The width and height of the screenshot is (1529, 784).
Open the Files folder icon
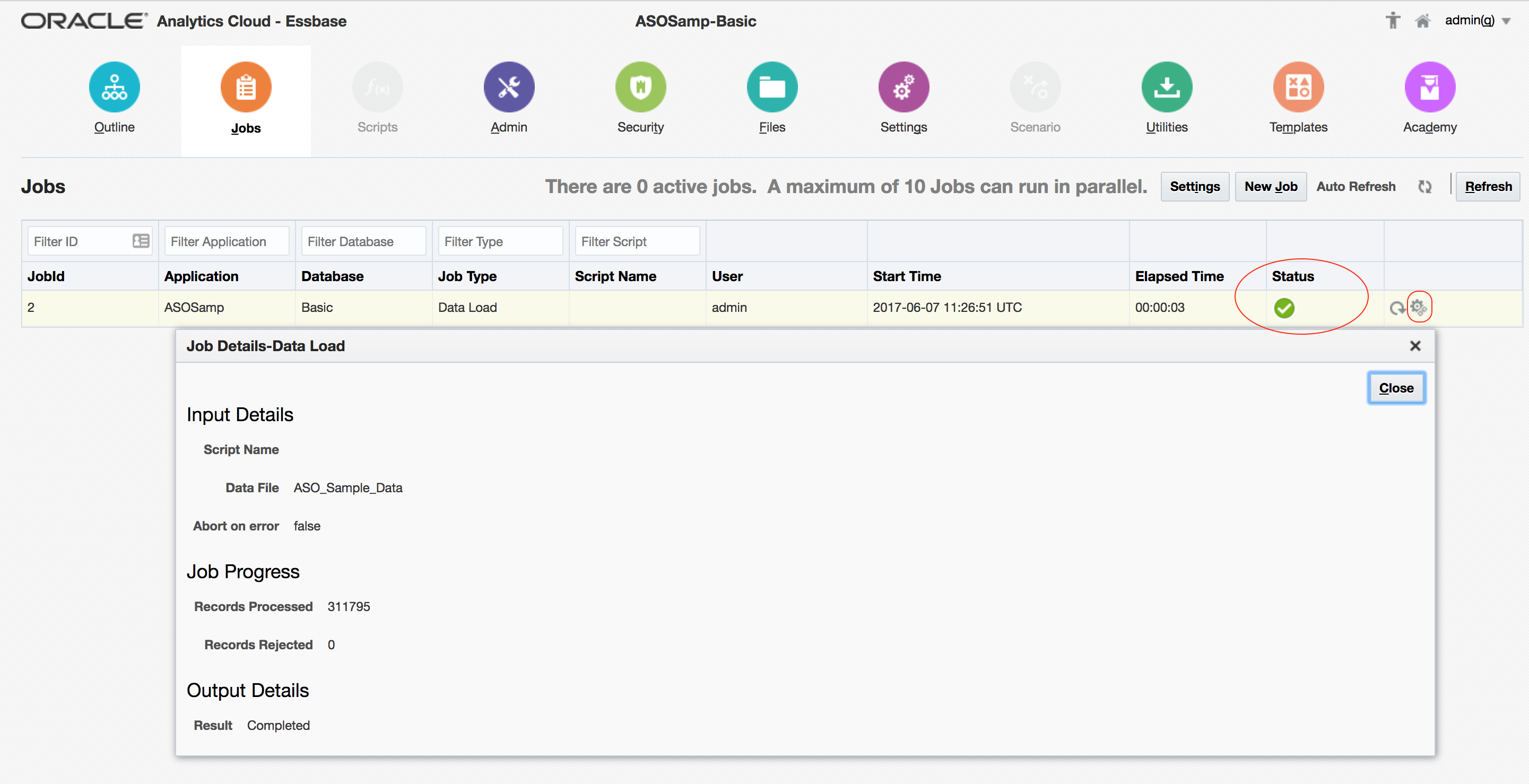[771, 87]
